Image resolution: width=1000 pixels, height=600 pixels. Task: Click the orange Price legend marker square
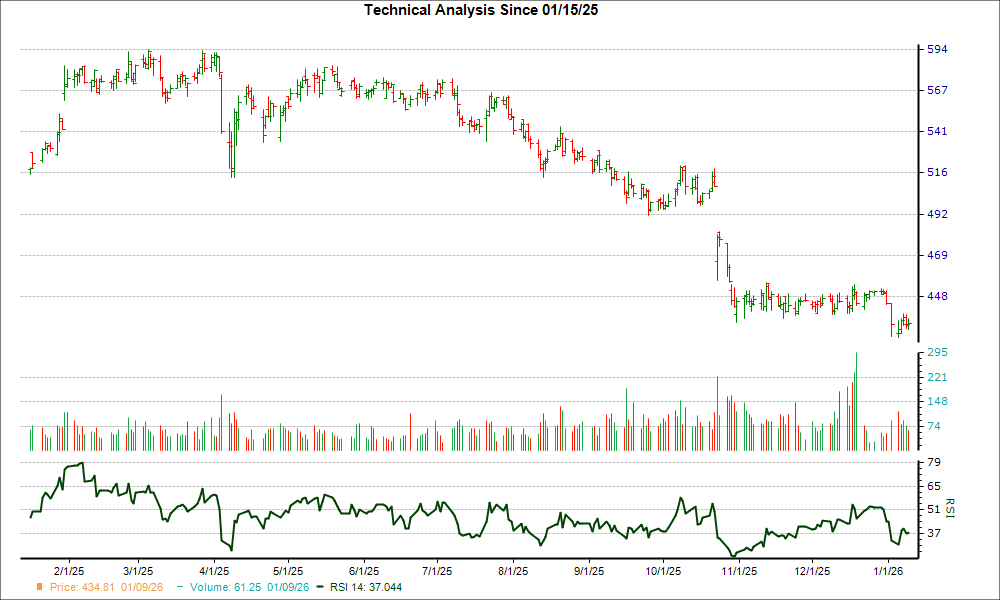[38, 588]
